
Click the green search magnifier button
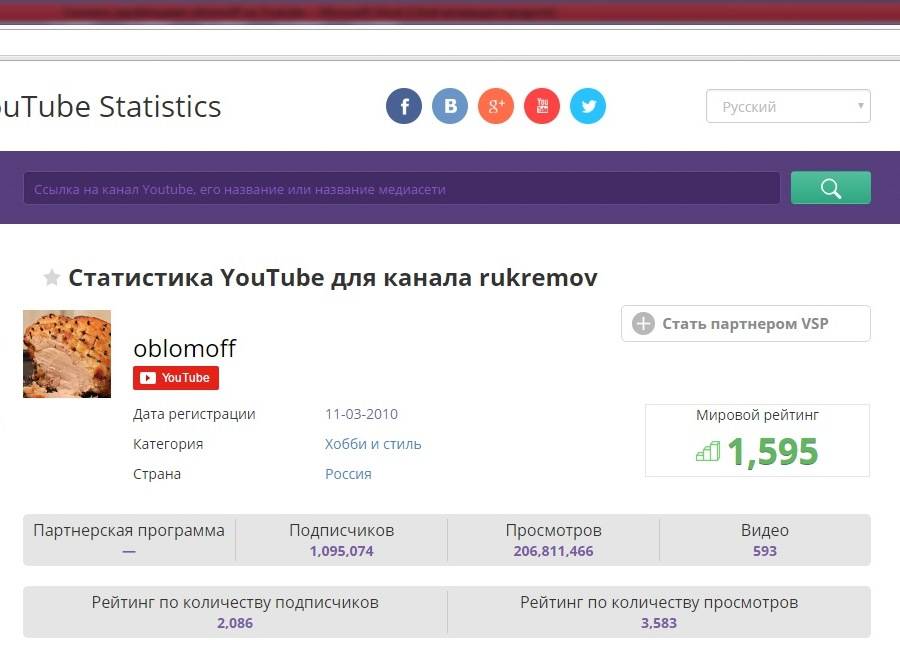pos(831,188)
